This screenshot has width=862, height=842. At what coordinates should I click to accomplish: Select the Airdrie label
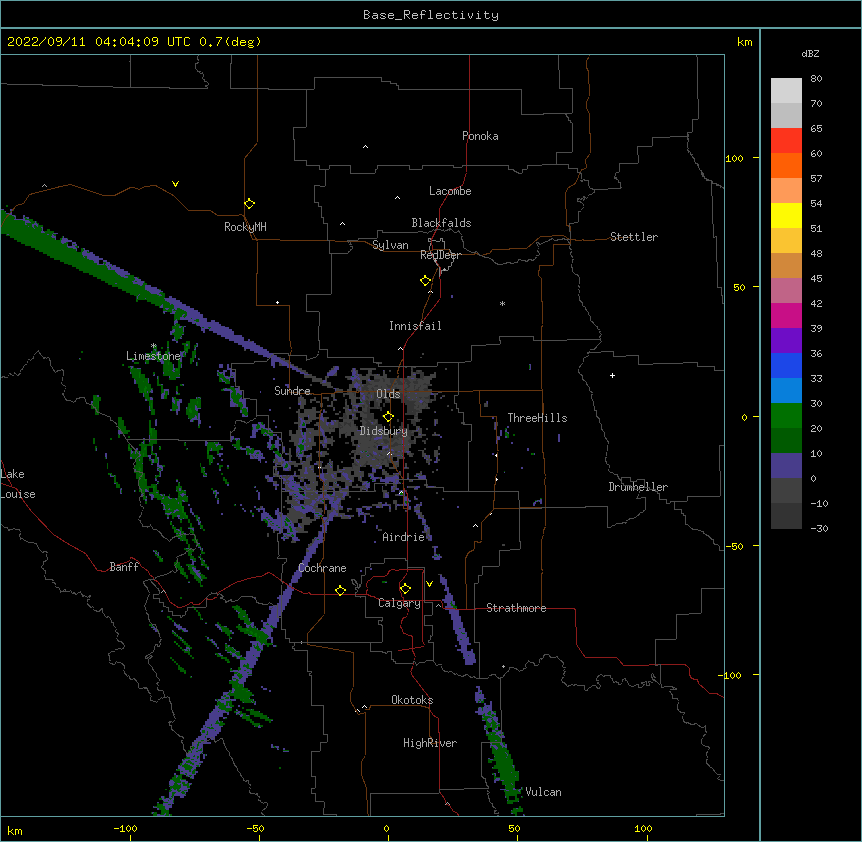pyautogui.click(x=403, y=537)
